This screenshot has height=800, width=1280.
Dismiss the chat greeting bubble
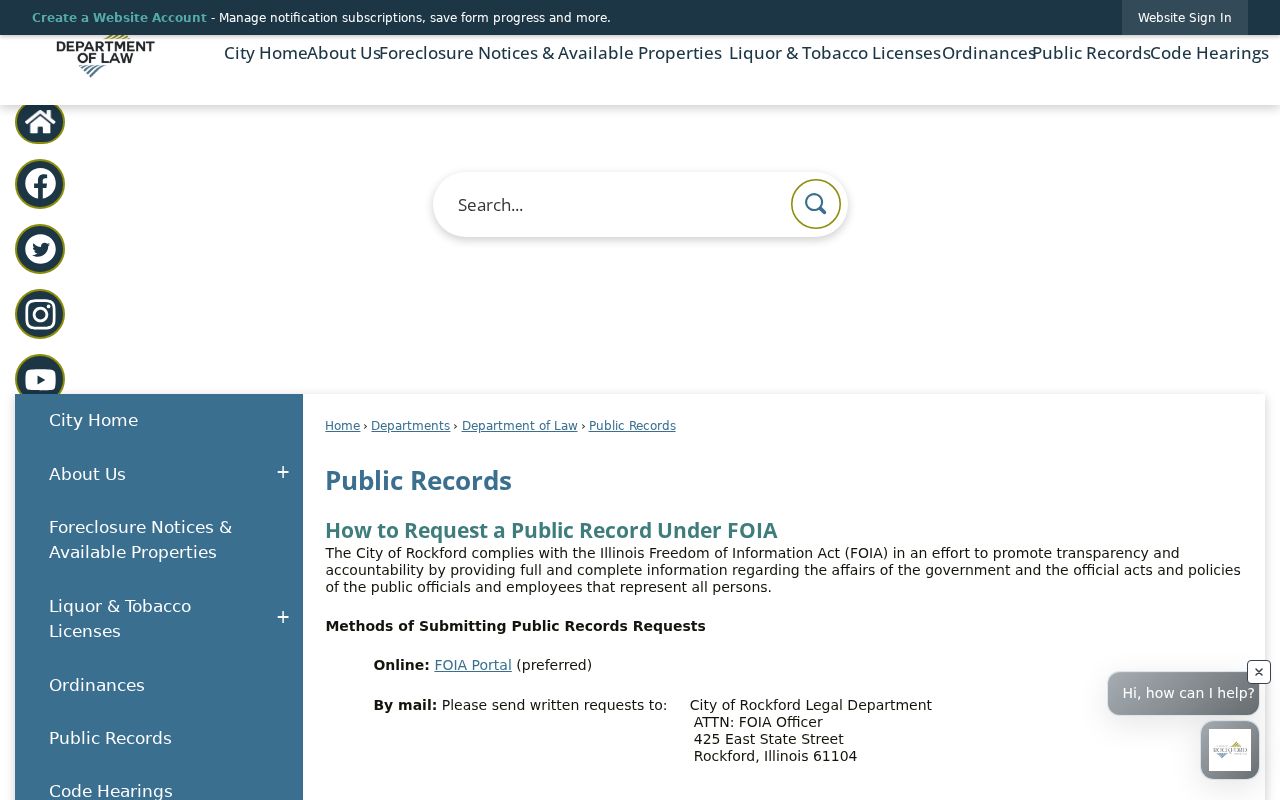[x=1259, y=672]
